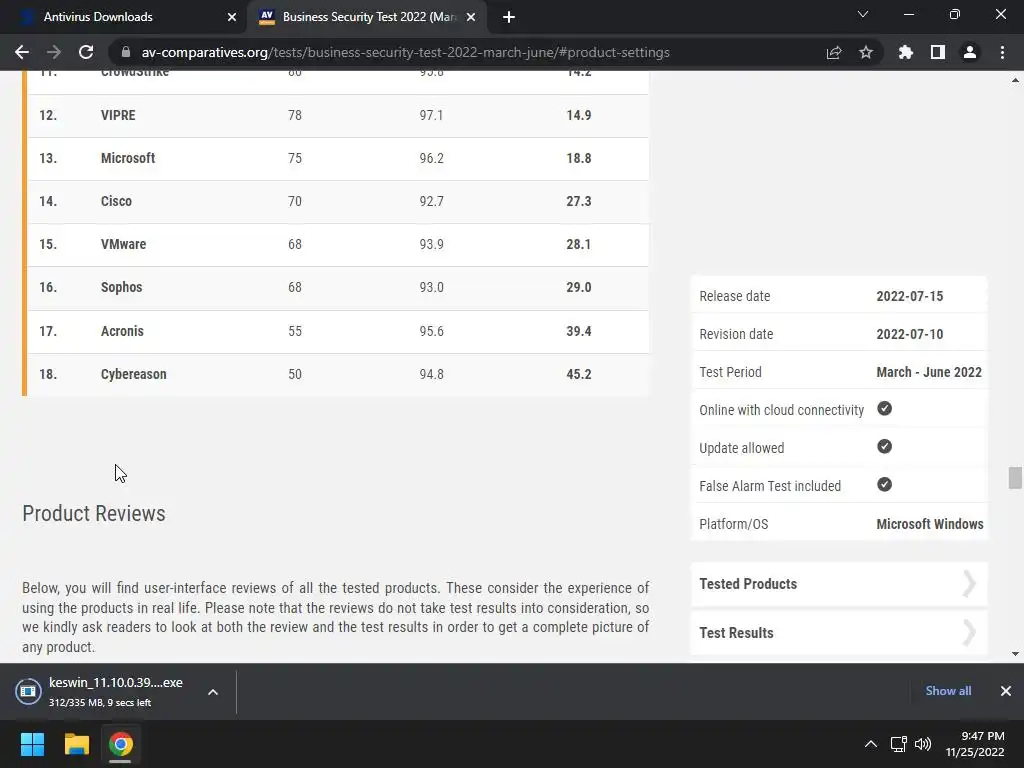Click Platform/OS value Microsoft Windows
Image resolution: width=1024 pixels, height=768 pixels.
pyautogui.click(x=930, y=524)
